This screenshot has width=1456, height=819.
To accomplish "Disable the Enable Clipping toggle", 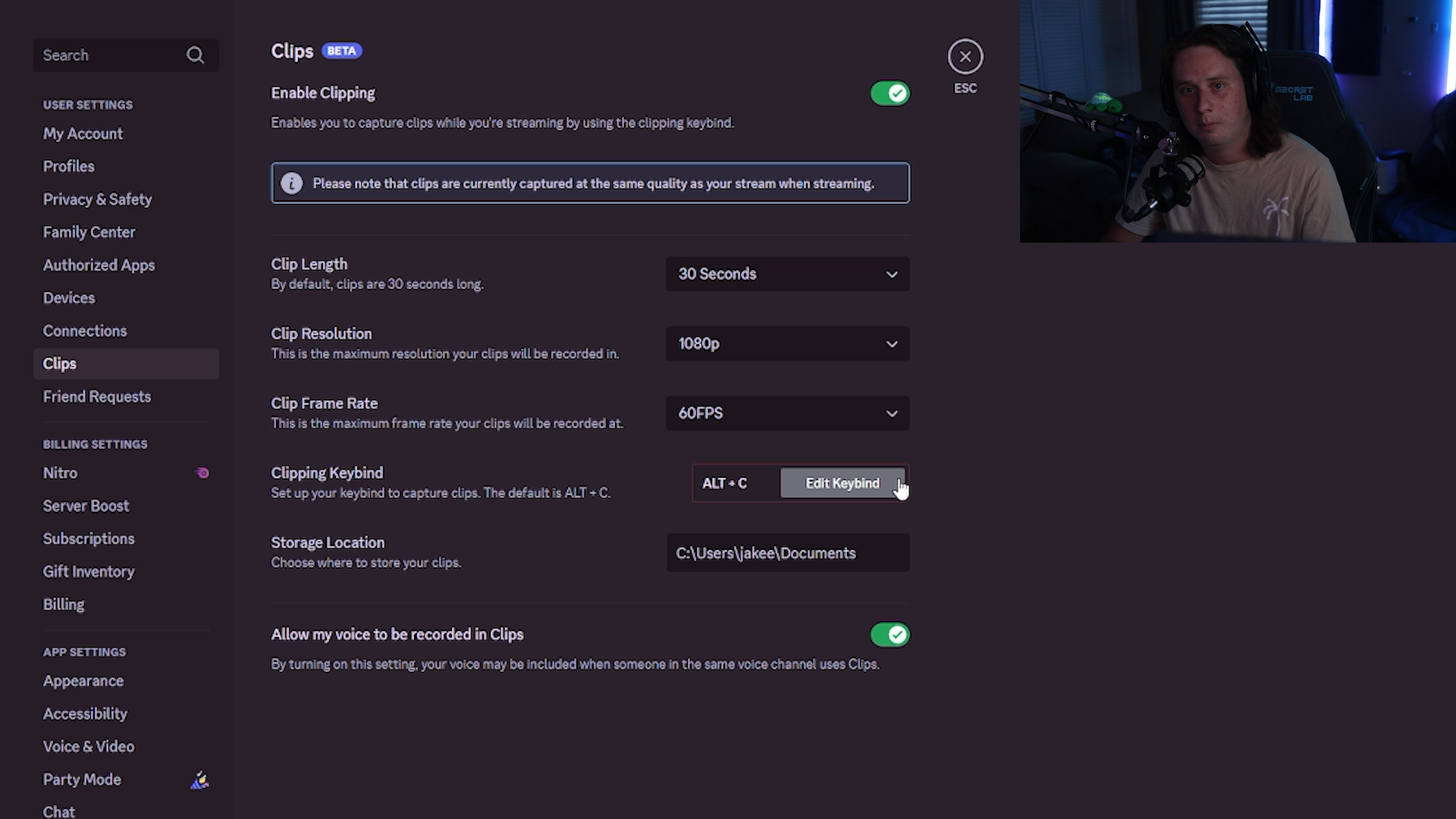I will pyautogui.click(x=890, y=93).
